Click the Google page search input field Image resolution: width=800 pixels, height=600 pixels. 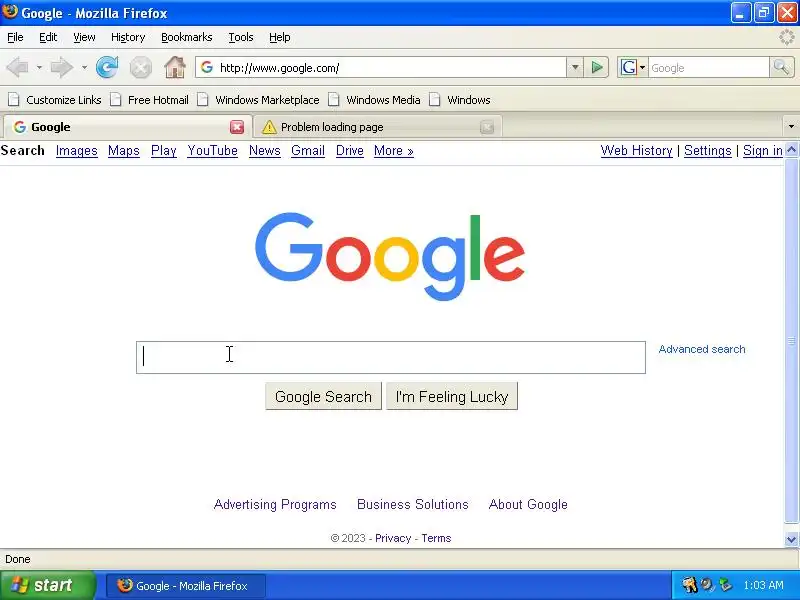391,357
